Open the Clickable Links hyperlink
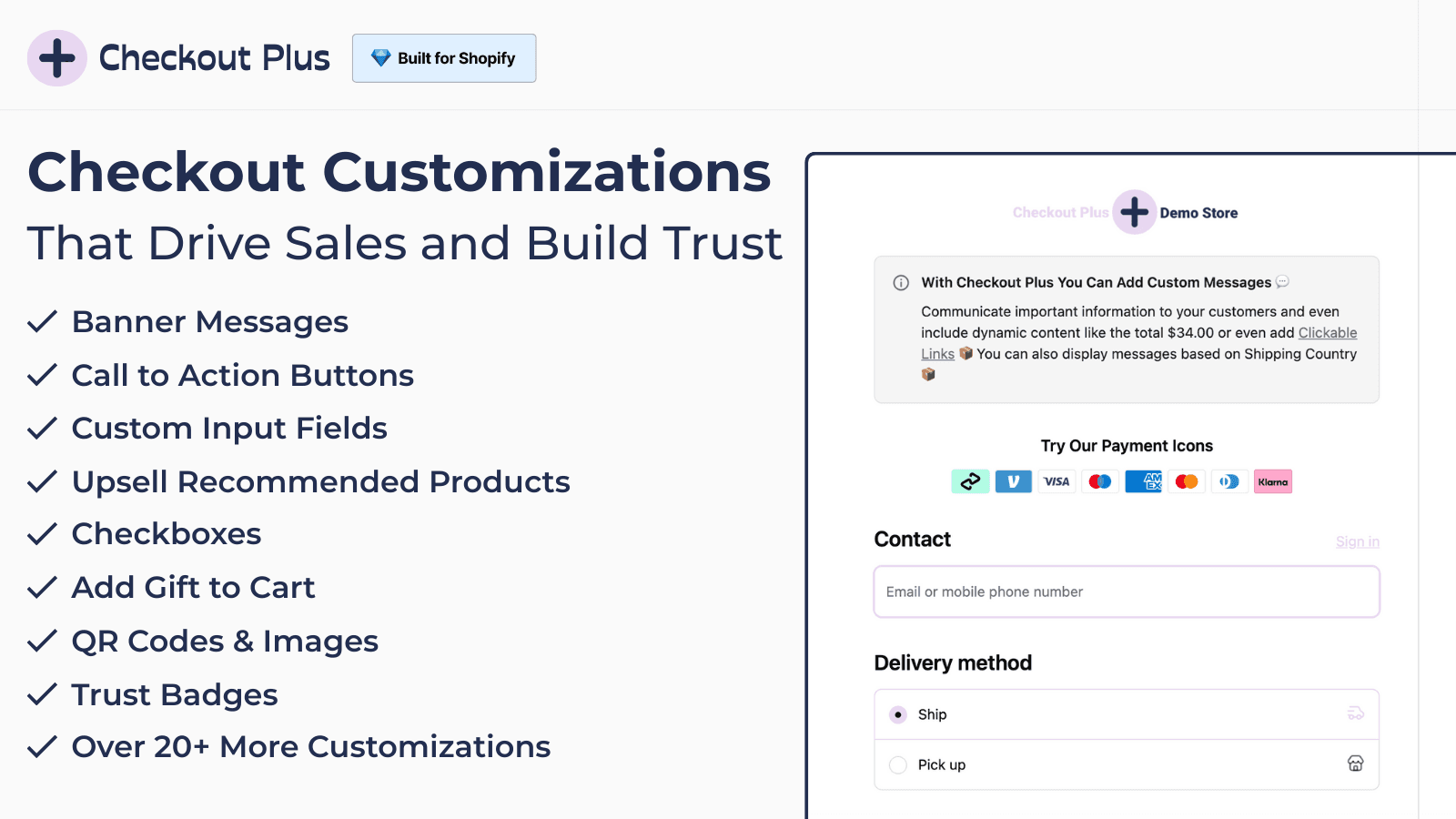1456x819 pixels. click(x=1327, y=332)
